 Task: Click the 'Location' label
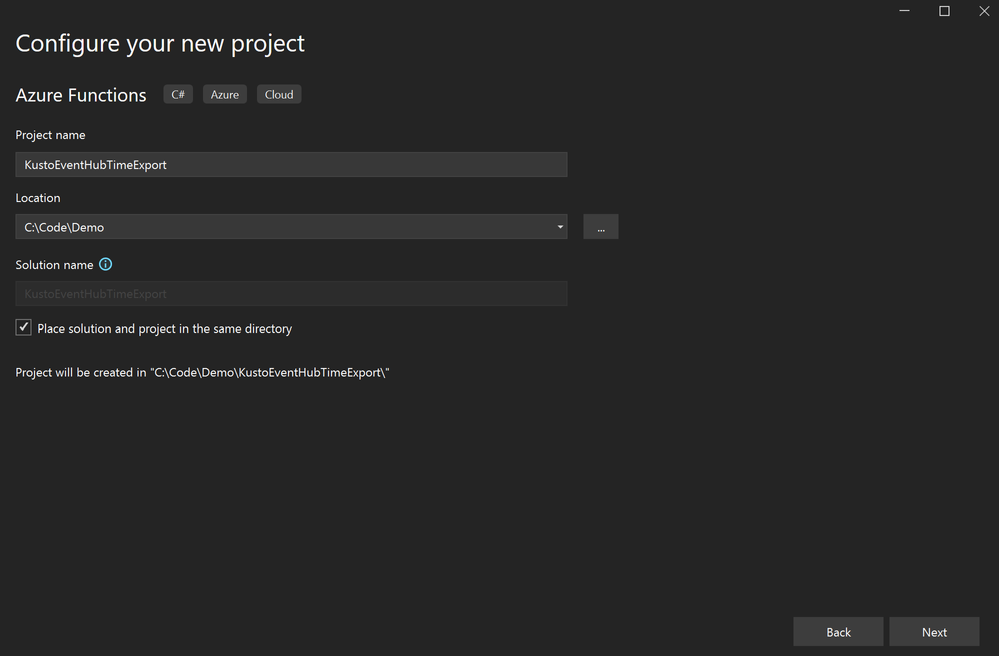pyautogui.click(x=38, y=198)
